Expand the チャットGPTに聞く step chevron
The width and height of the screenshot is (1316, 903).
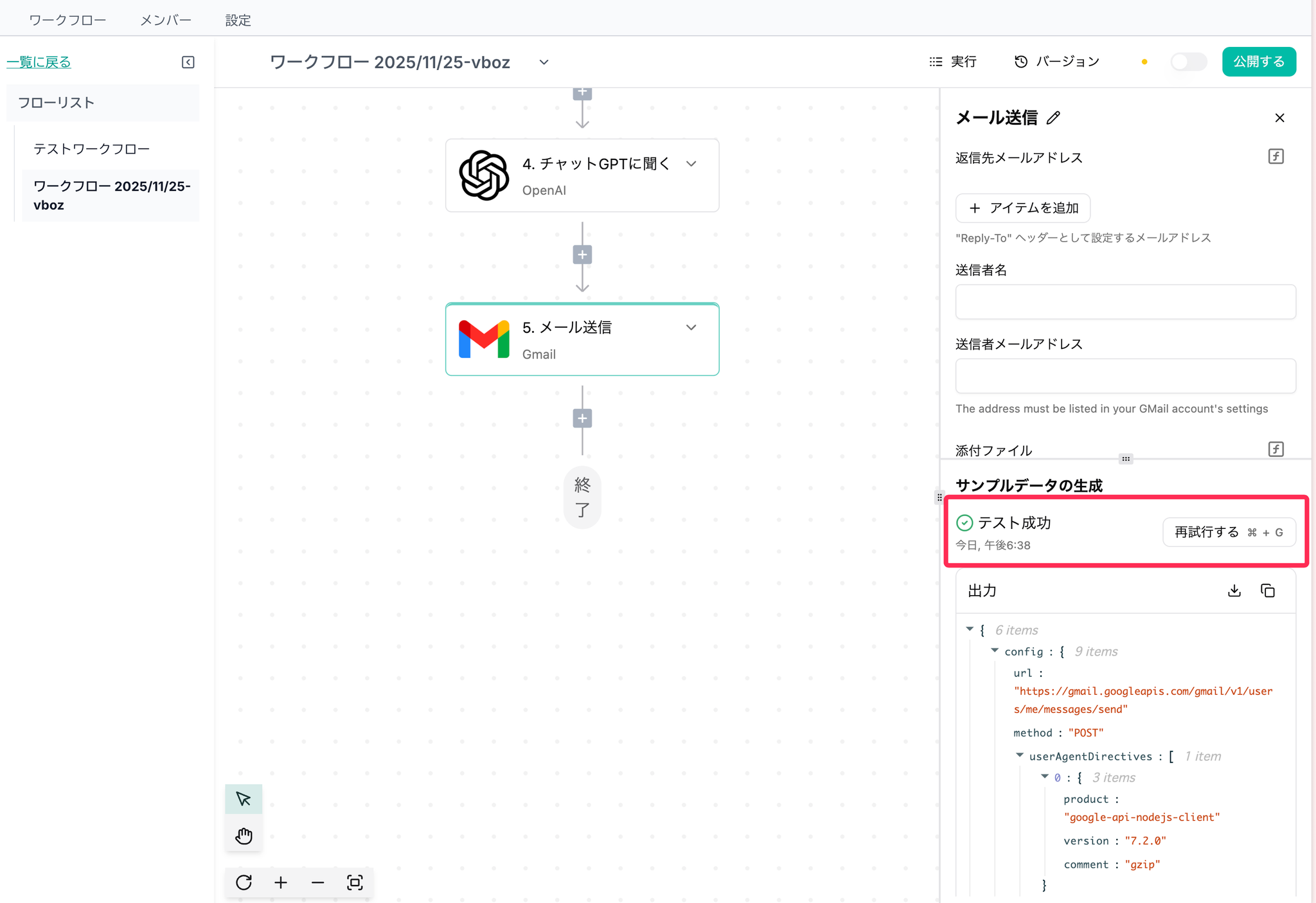pos(691,164)
